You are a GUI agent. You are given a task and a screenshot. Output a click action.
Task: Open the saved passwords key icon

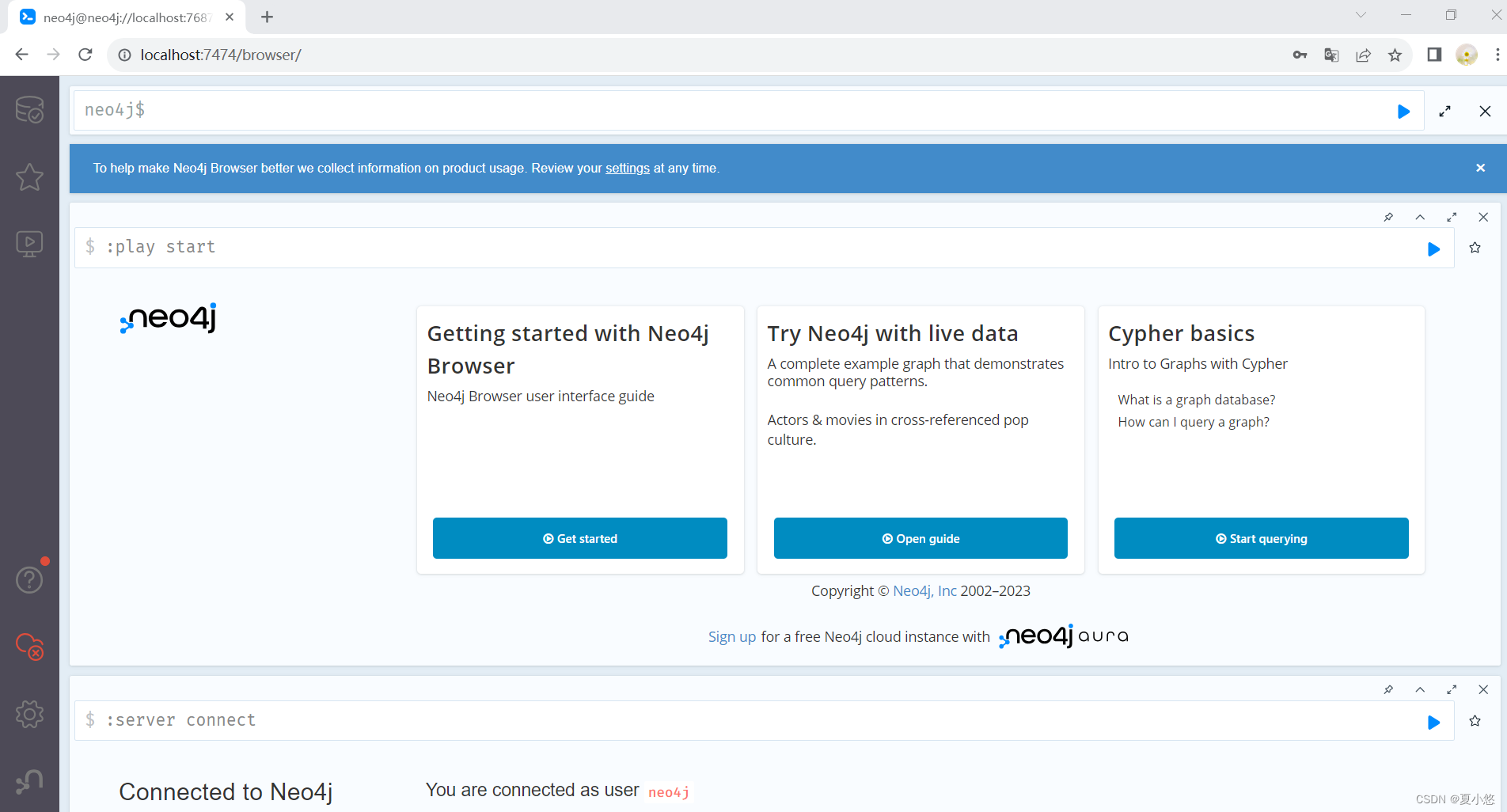tap(1300, 55)
